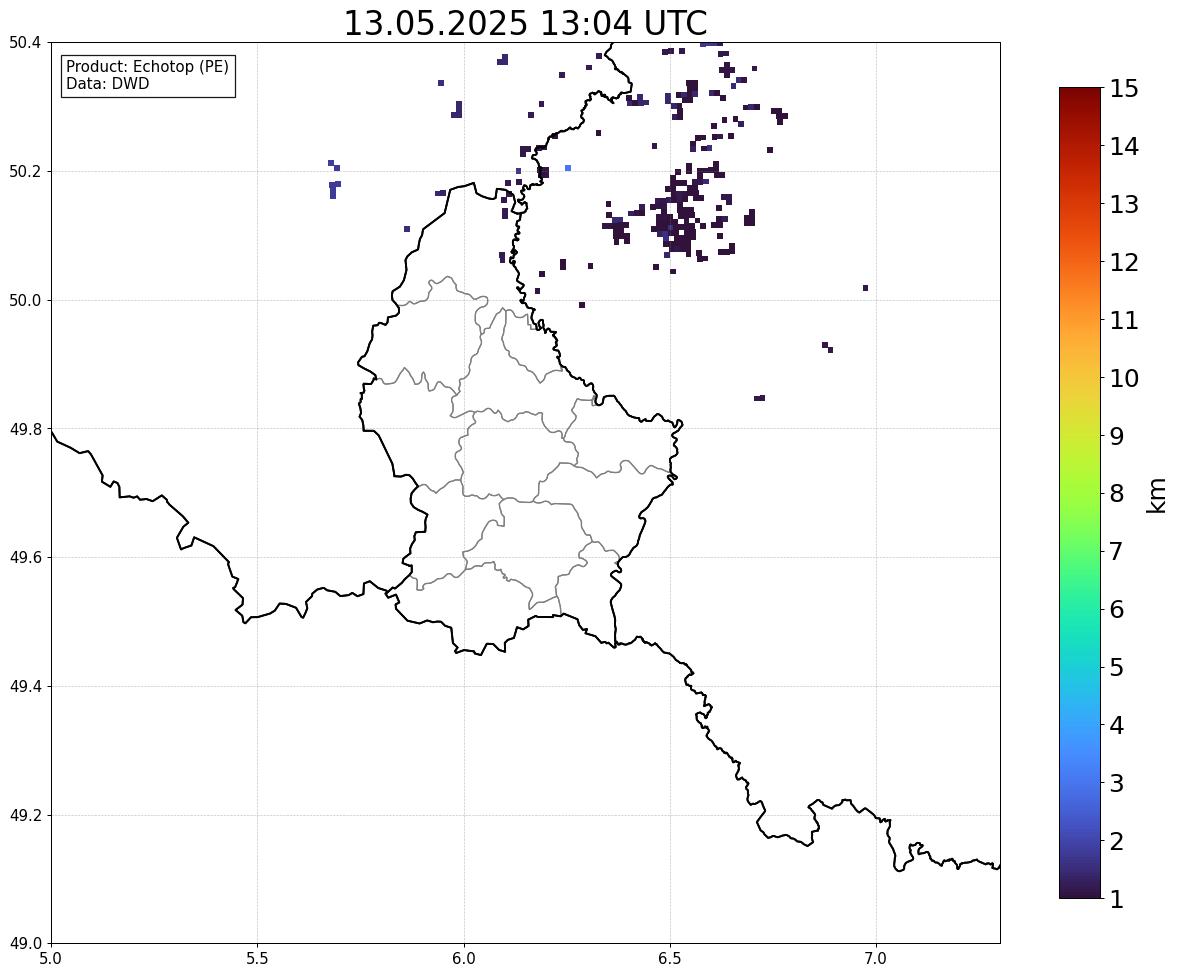Click color bar tick label 15

click(x=1124, y=89)
